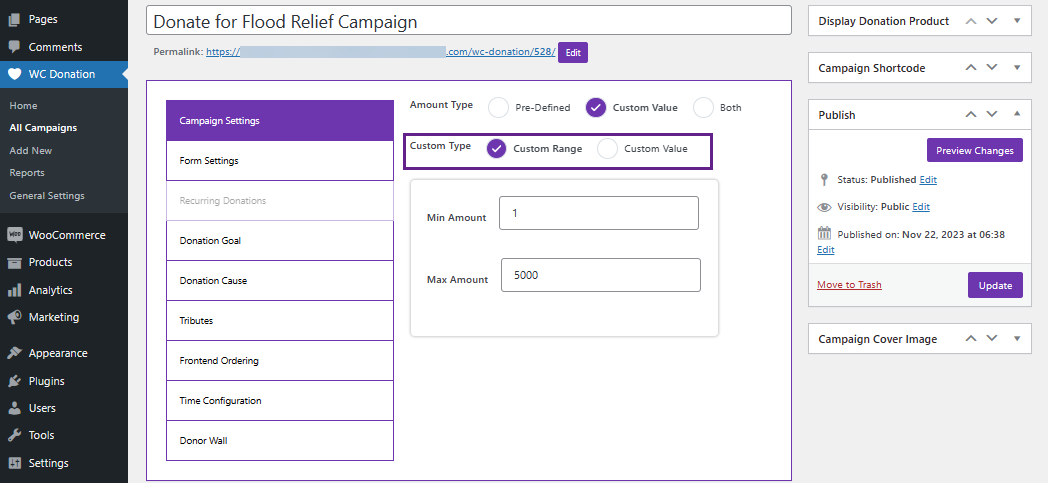1048x483 pixels.
Task: Select Both amount type option
Action: click(x=703, y=108)
